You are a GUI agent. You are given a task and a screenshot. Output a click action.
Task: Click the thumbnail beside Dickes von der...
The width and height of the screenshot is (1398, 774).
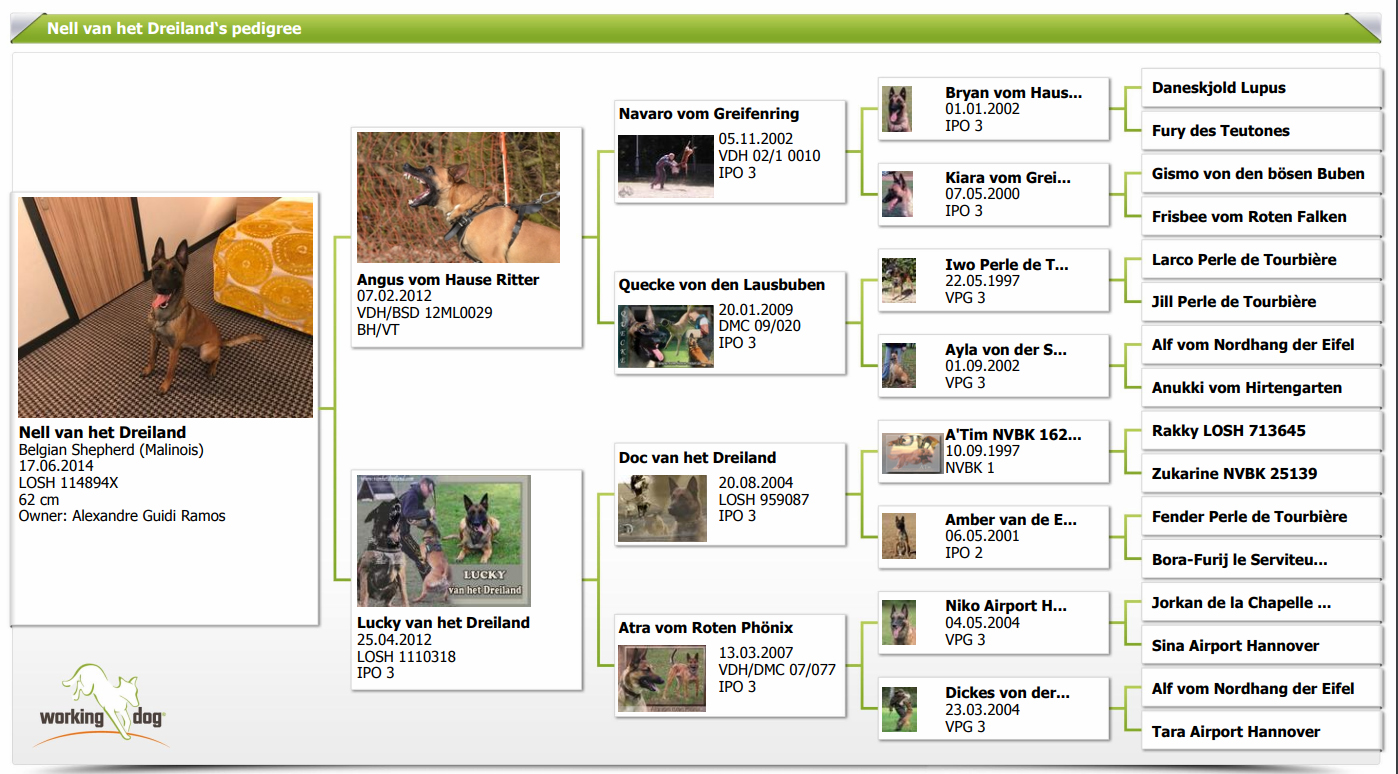(899, 709)
